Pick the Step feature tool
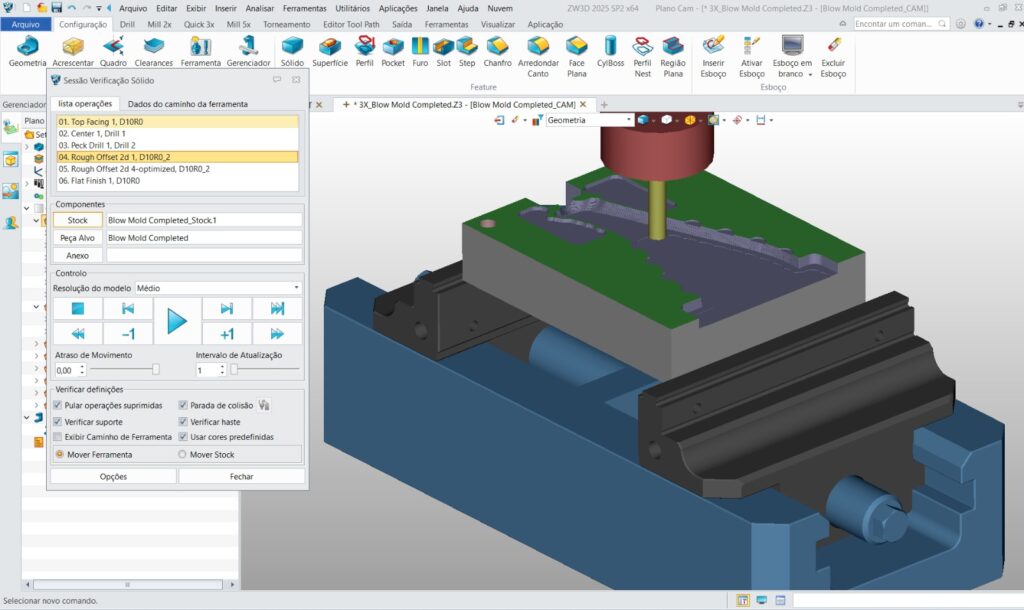 (467, 51)
